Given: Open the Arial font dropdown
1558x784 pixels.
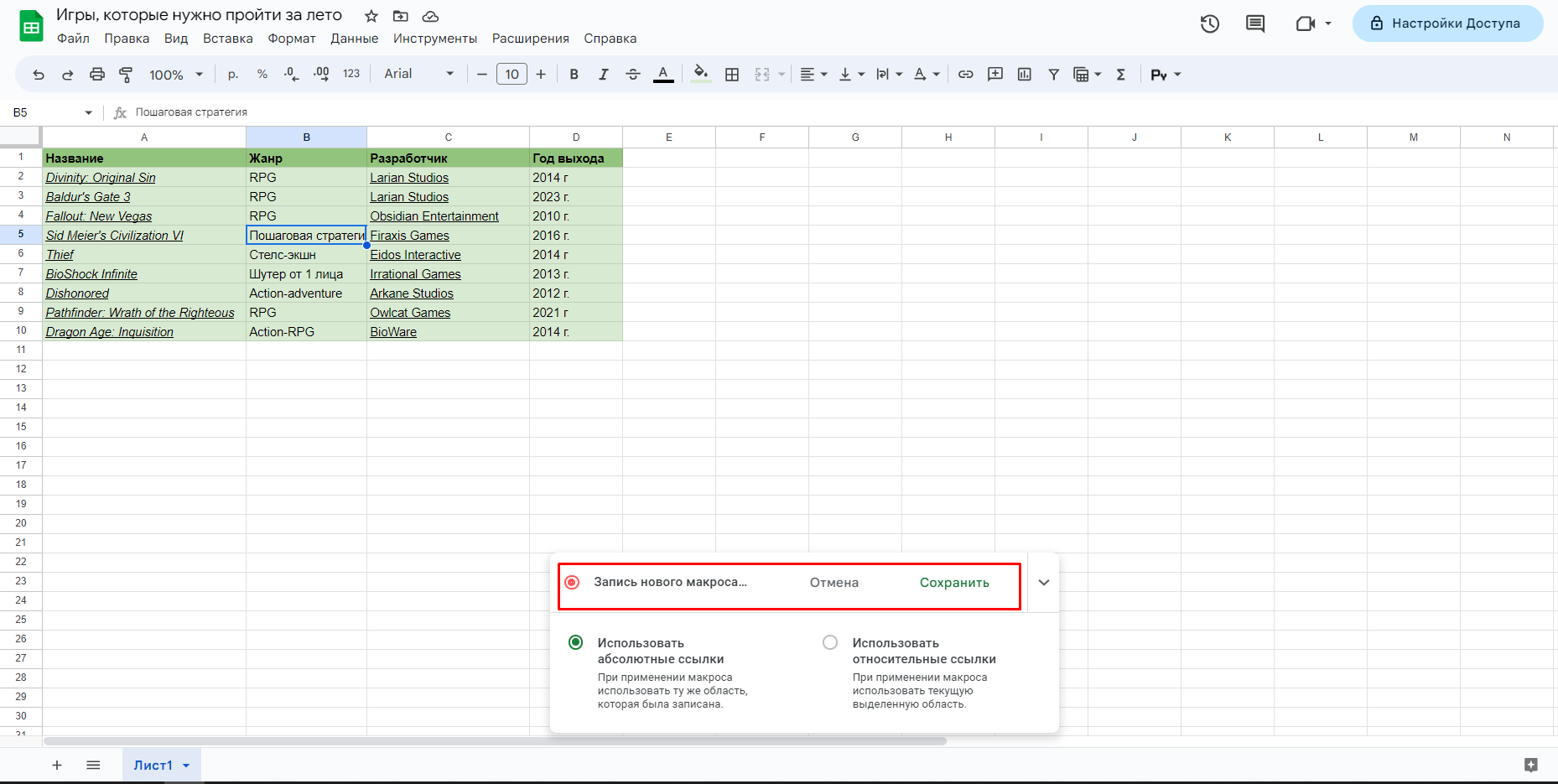Looking at the screenshot, I should pos(419,74).
